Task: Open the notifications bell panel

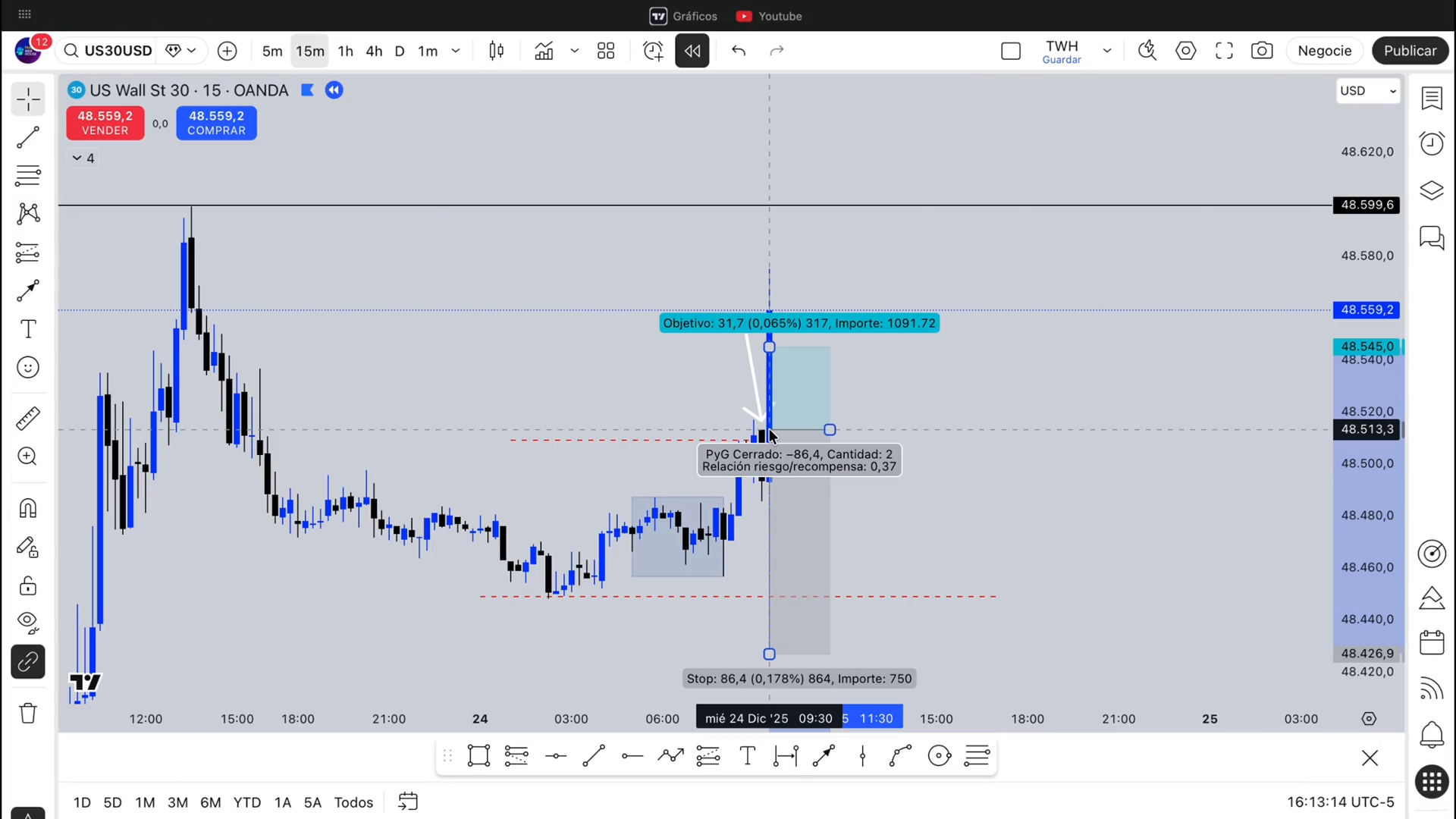Action: (x=1432, y=734)
